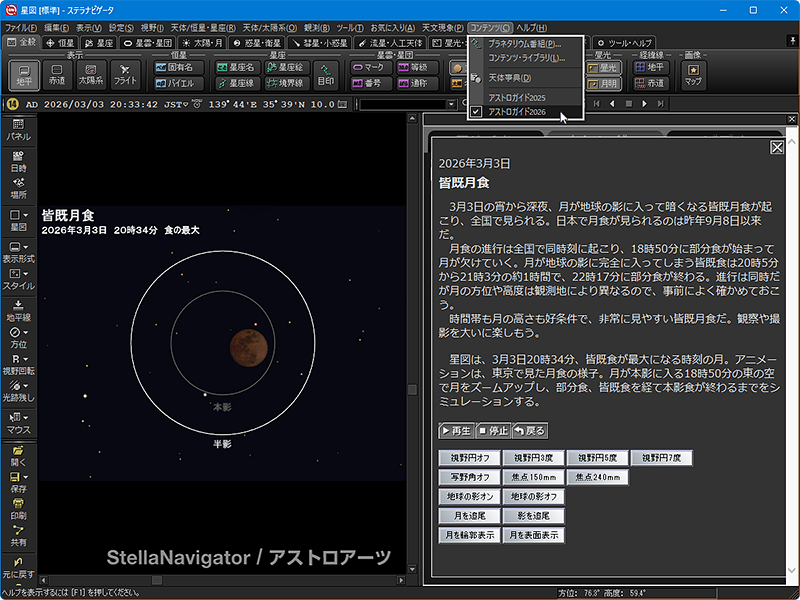This screenshot has height=600, width=800.
Task: Choose 天体事典 from the contents menu
Action: pos(510,77)
